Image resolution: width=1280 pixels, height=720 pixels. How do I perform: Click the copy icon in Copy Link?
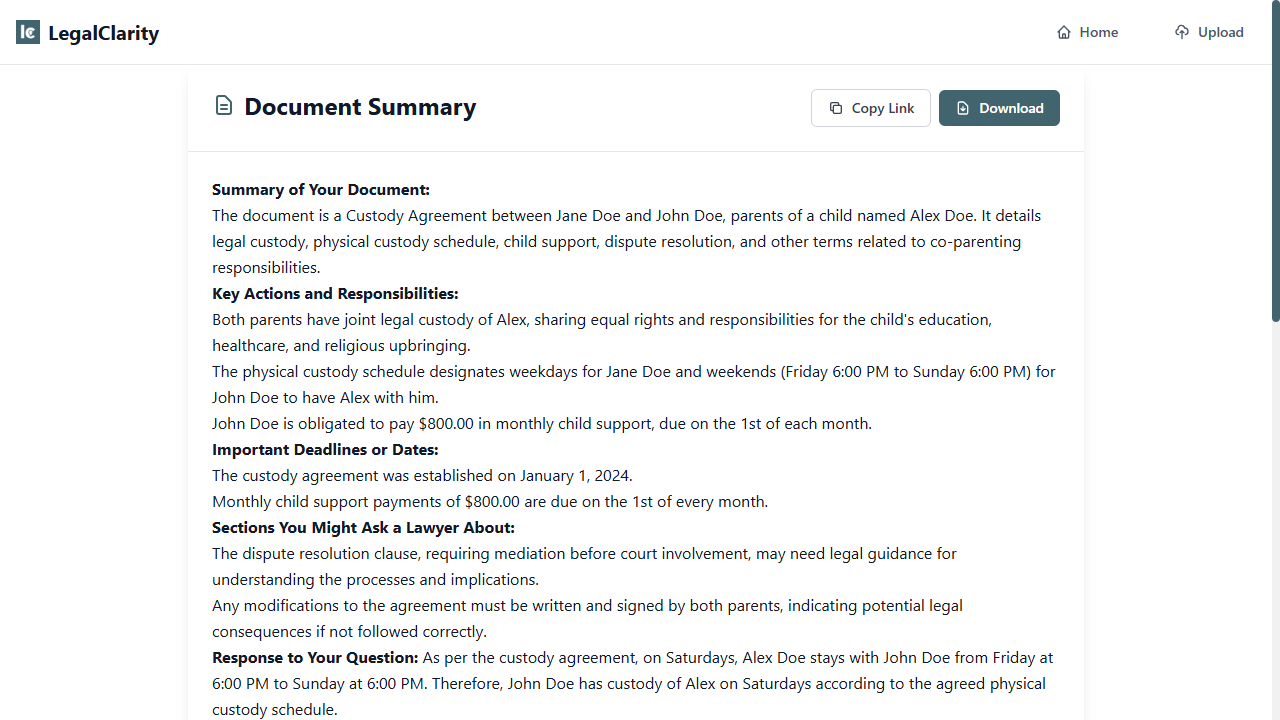tap(836, 108)
